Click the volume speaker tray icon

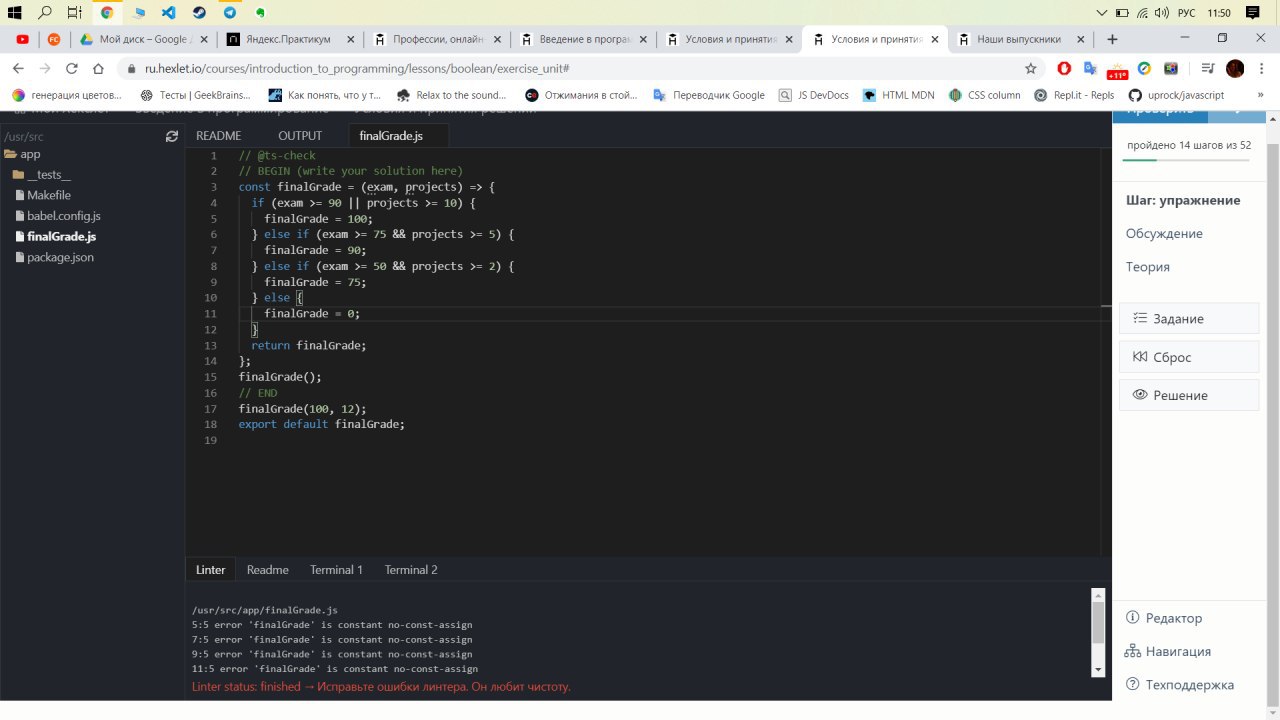coord(1161,13)
